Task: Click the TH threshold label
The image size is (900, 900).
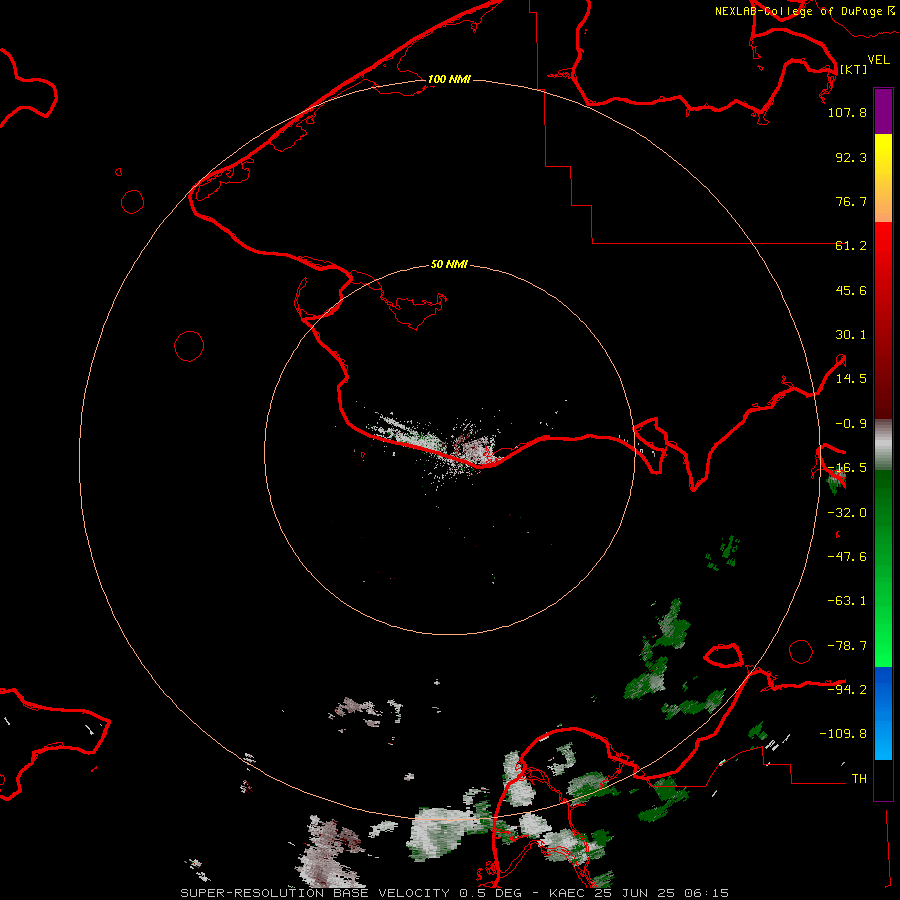Action: pos(859,779)
